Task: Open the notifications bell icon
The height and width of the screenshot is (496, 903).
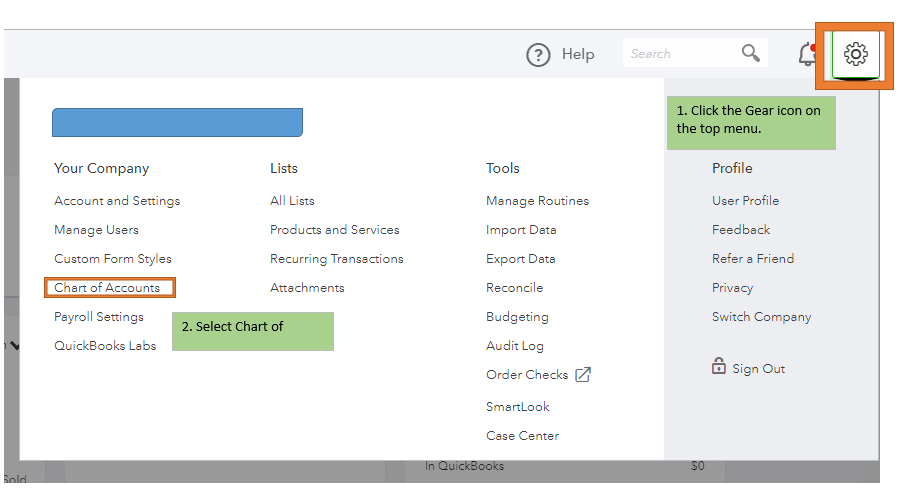Action: tap(808, 55)
